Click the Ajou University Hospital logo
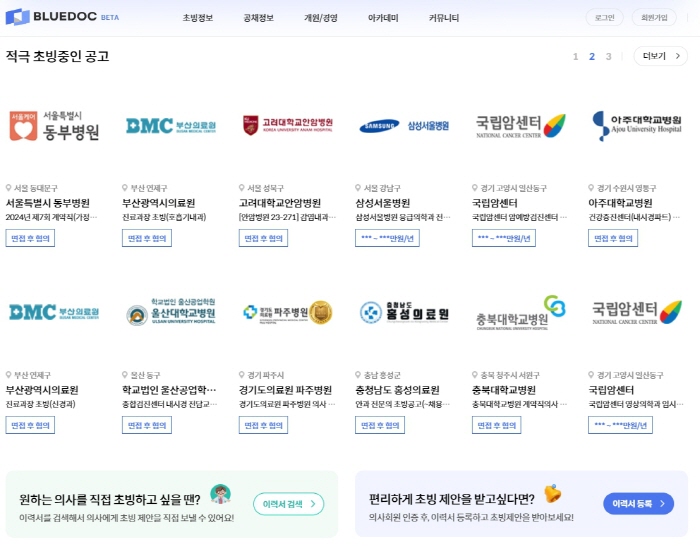Screen dimensions: 700x549 coord(637,125)
